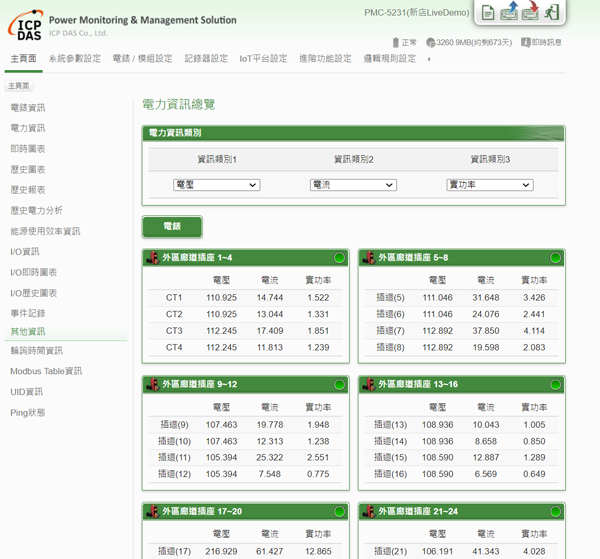The image size is (600, 559).
Task: Click the meter icon of 外區廊道插座 9~12
Action: tap(153, 385)
